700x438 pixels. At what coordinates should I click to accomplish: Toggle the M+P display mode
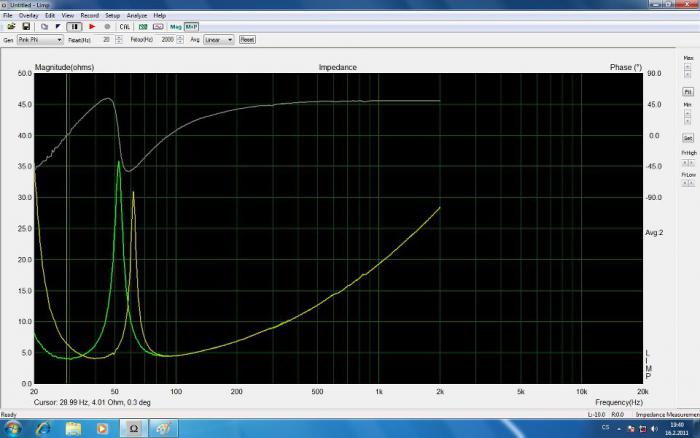click(x=192, y=27)
